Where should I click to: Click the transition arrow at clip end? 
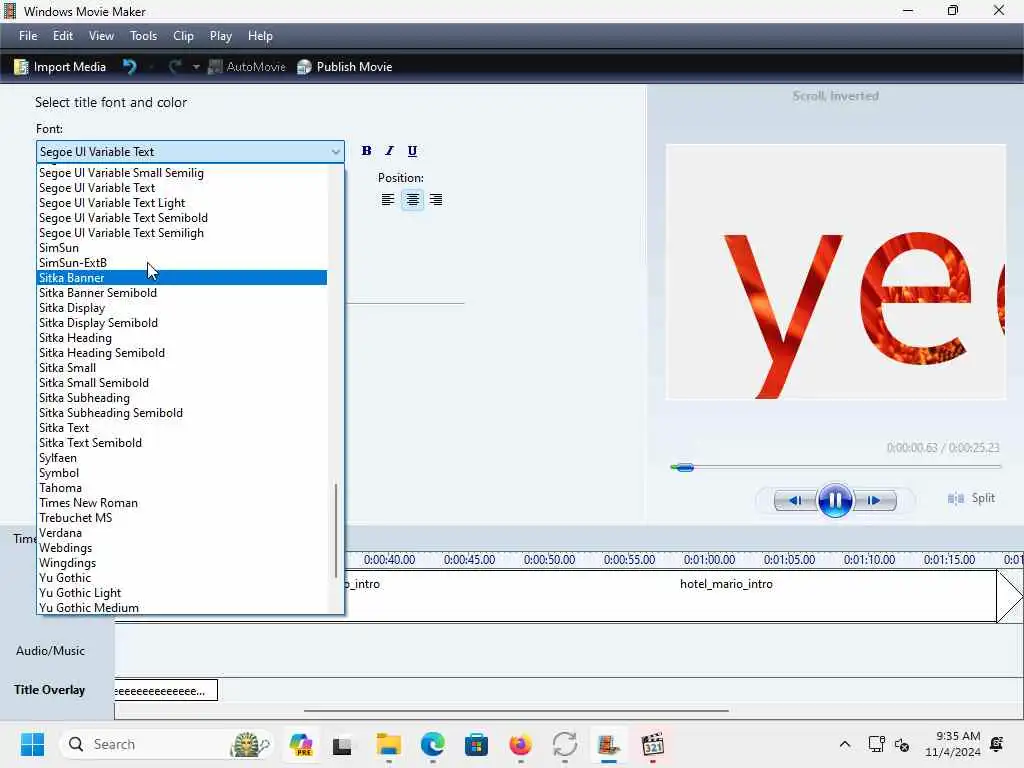click(x=1010, y=596)
